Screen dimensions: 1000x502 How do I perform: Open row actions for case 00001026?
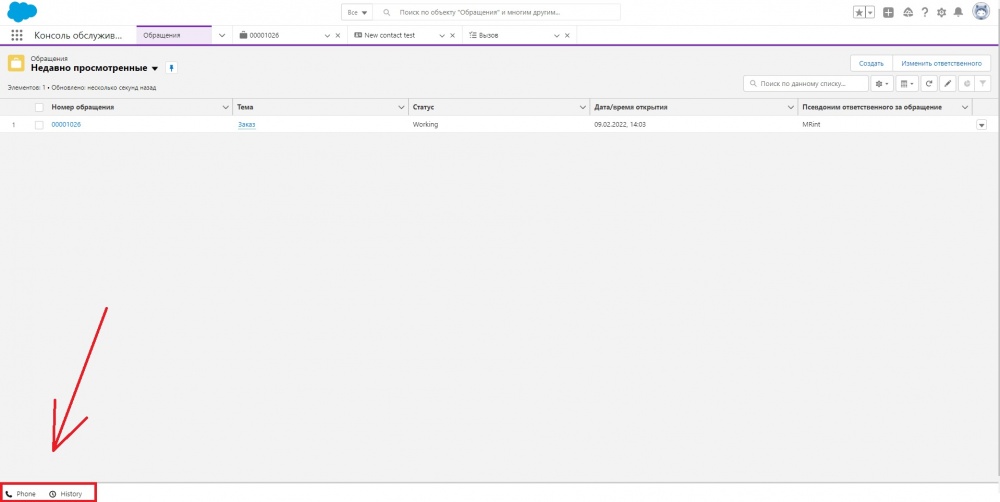click(982, 125)
